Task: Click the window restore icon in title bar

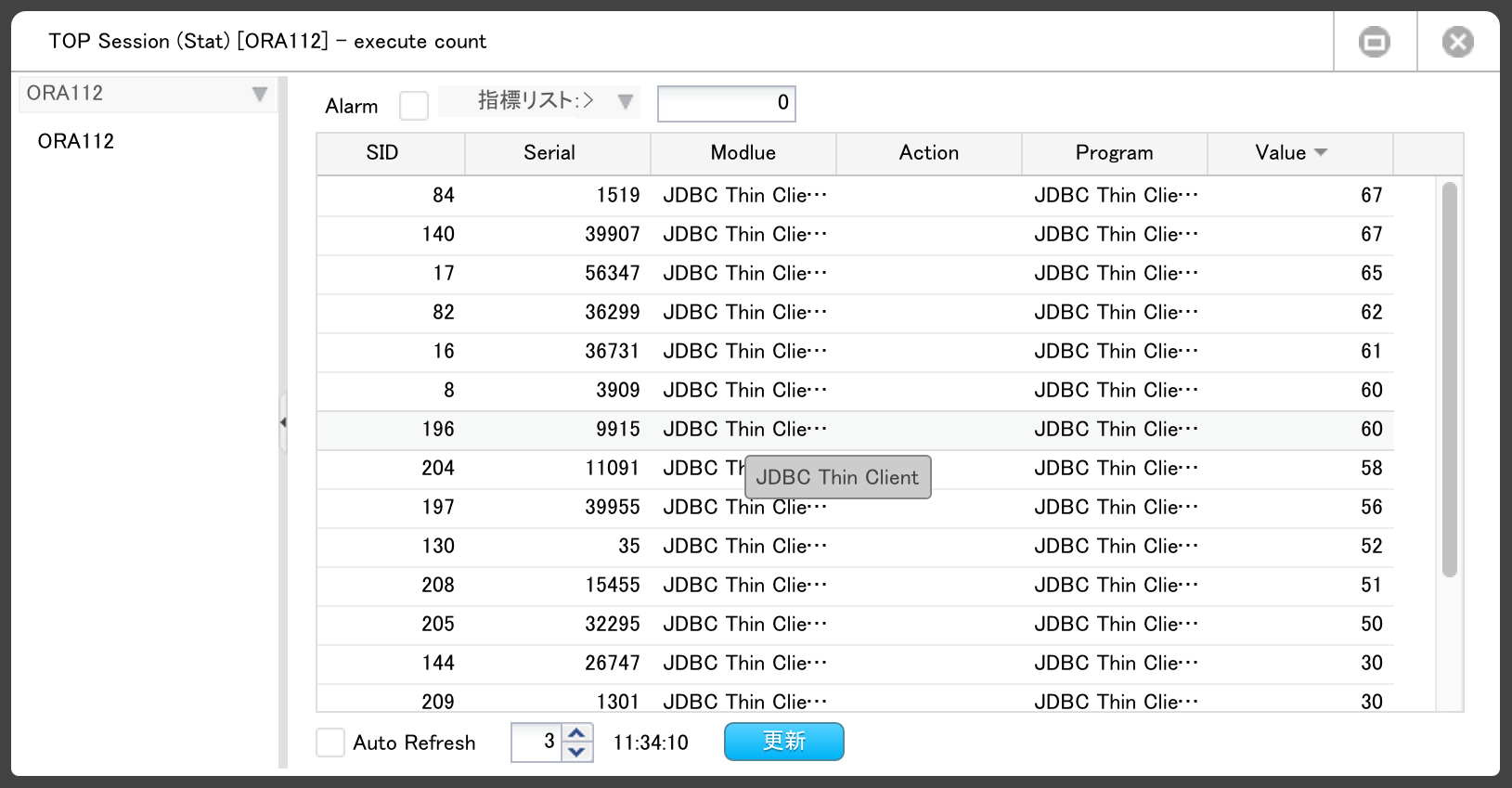Action: point(1375,42)
